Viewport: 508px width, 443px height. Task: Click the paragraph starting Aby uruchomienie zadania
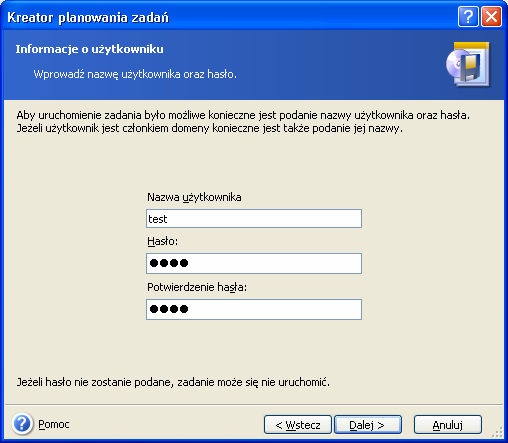tap(243, 122)
